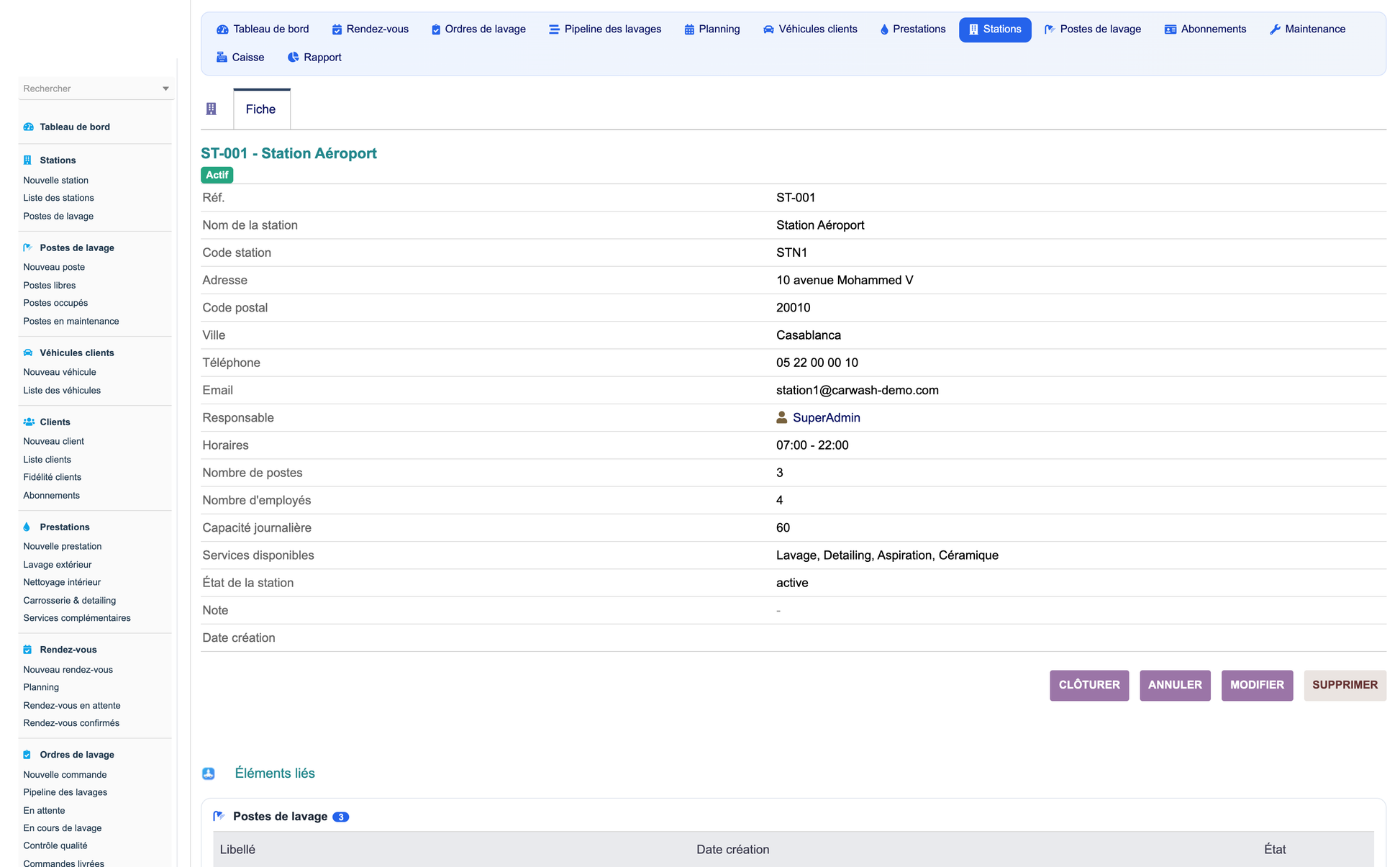Click the Prestations droplet icon in top bar
Image resolution: width=1400 pixels, height=867 pixels.
point(884,29)
